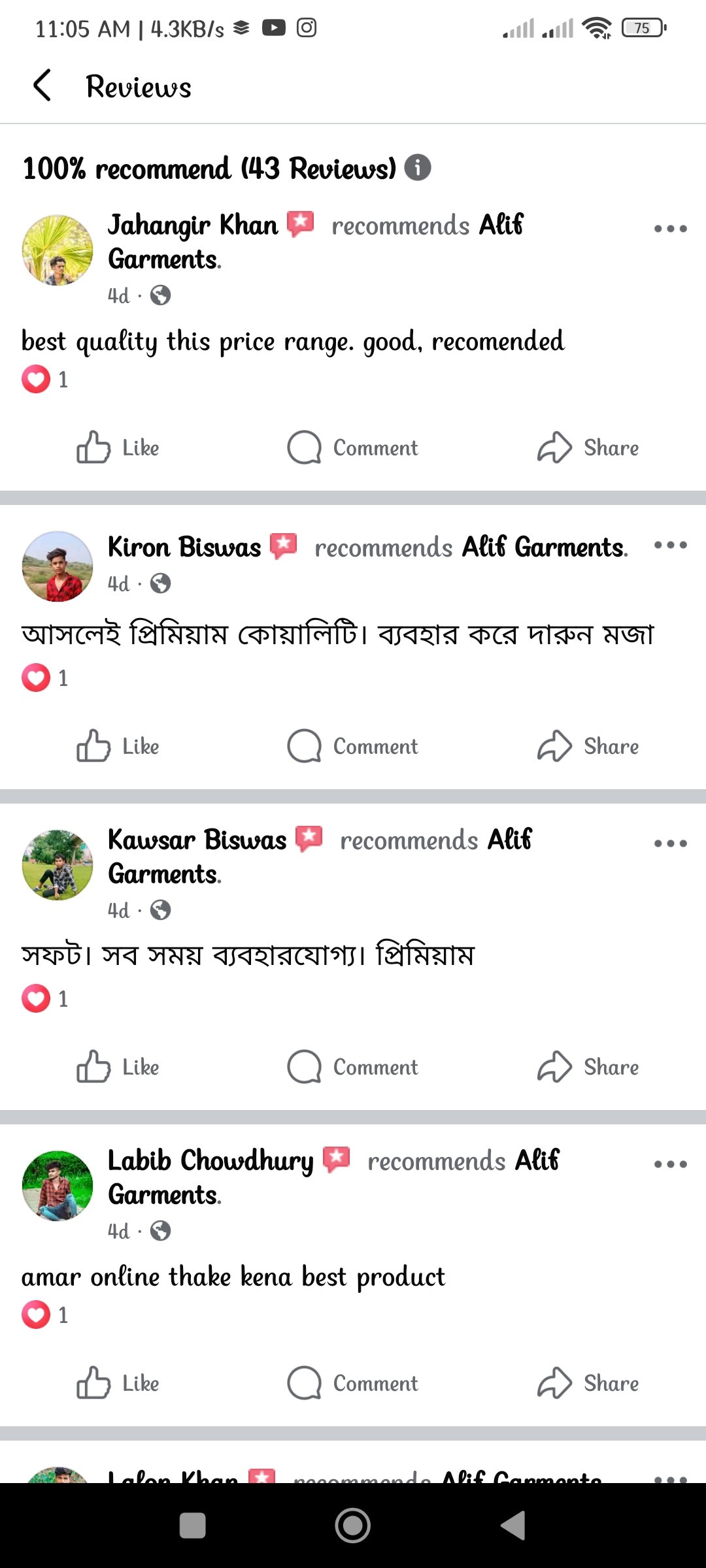
Task: Share Kiron Biswas's review
Action: click(588, 746)
